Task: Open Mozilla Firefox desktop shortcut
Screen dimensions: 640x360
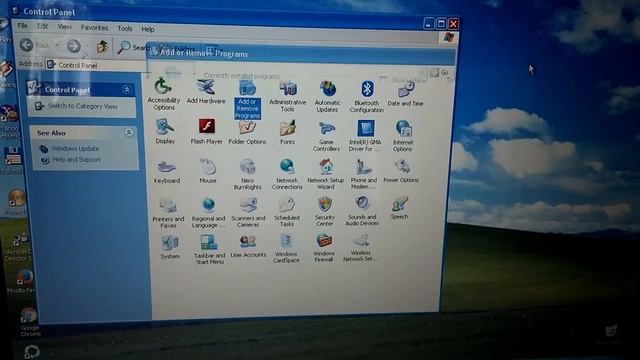Action: pyautogui.click(x=24, y=281)
